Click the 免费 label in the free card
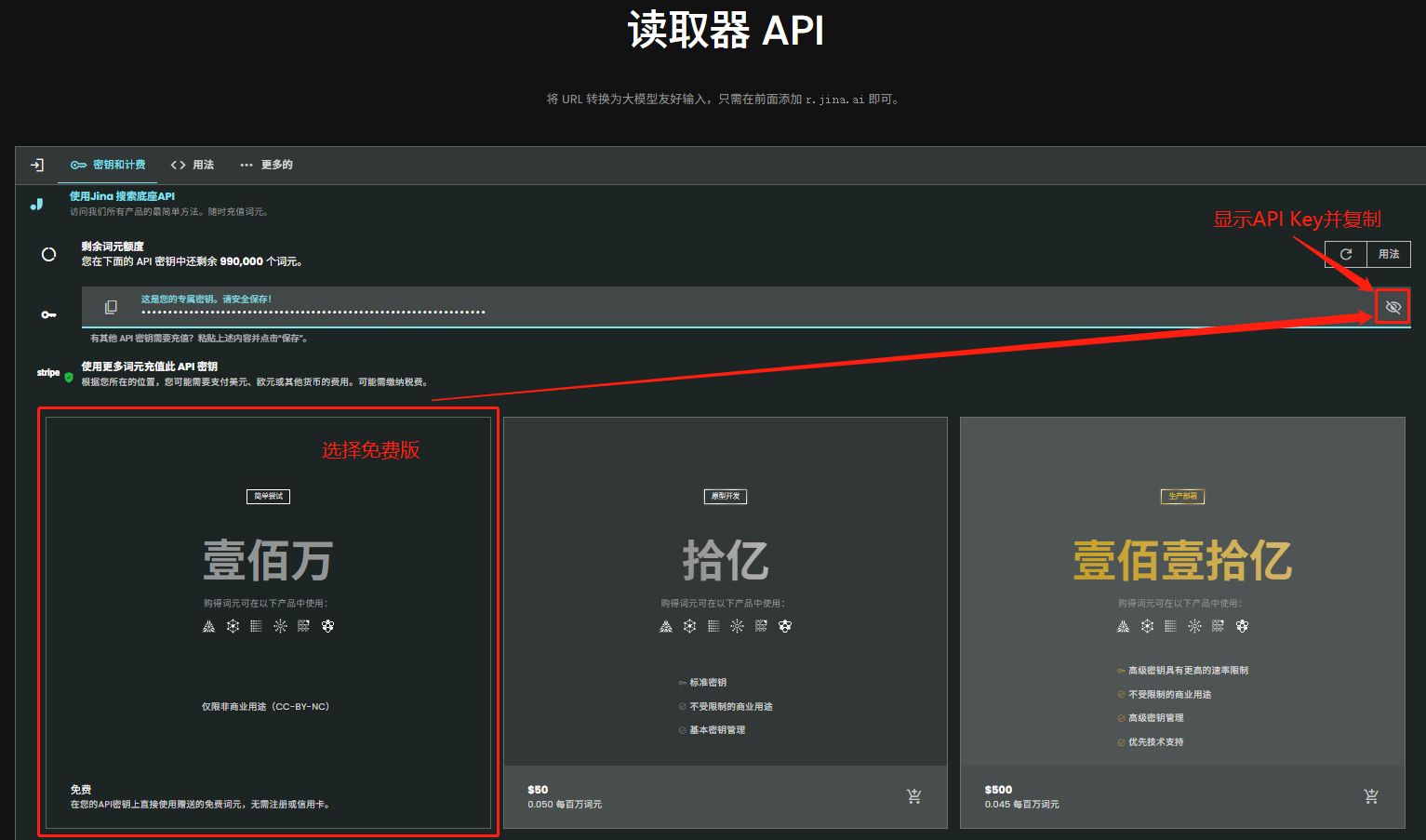Image resolution: width=1426 pixels, height=840 pixels. (81, 790)
